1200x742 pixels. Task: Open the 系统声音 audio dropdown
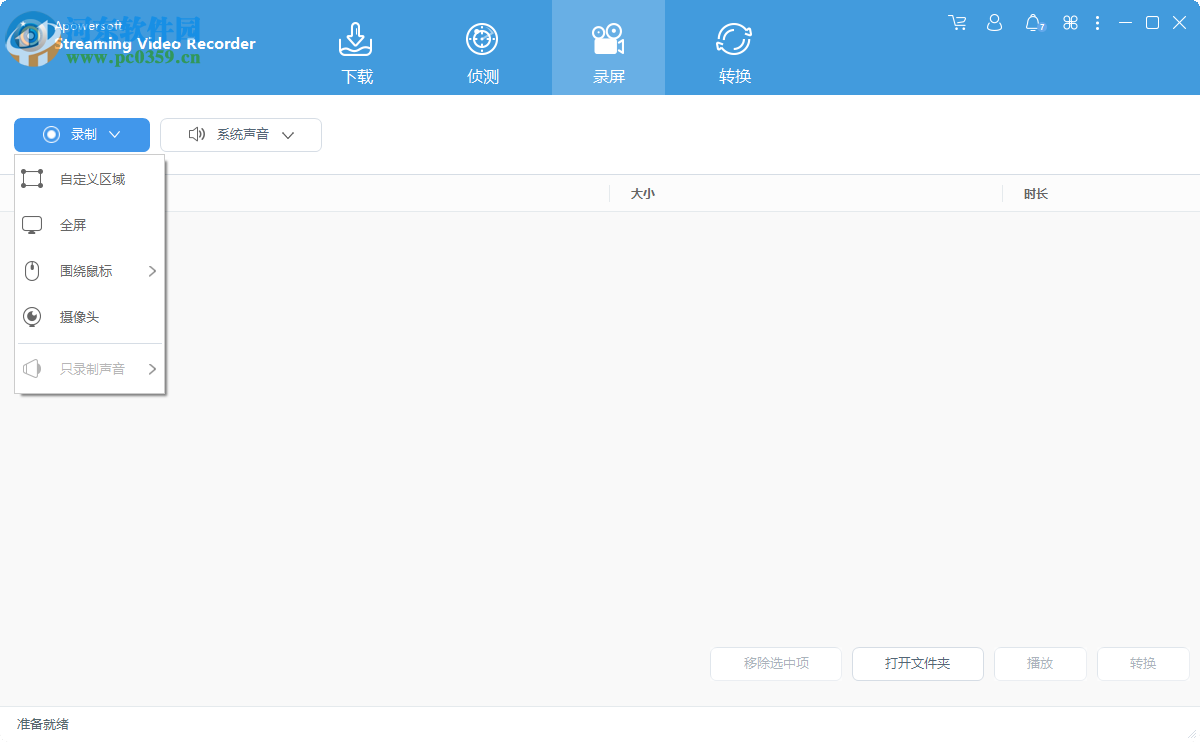click(240, 134)
